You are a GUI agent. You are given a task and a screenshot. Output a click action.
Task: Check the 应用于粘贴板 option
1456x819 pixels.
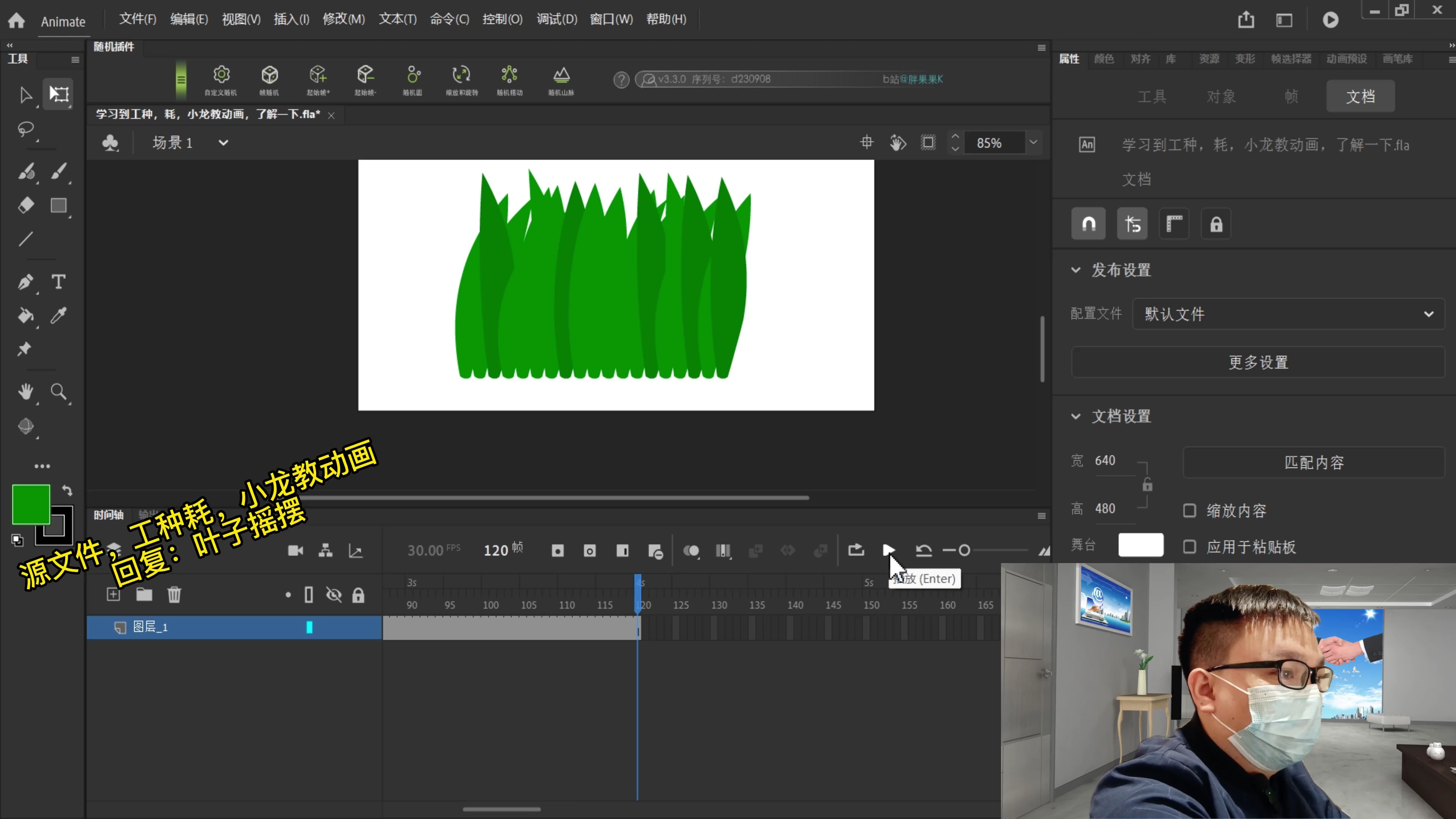point(1189,547)
